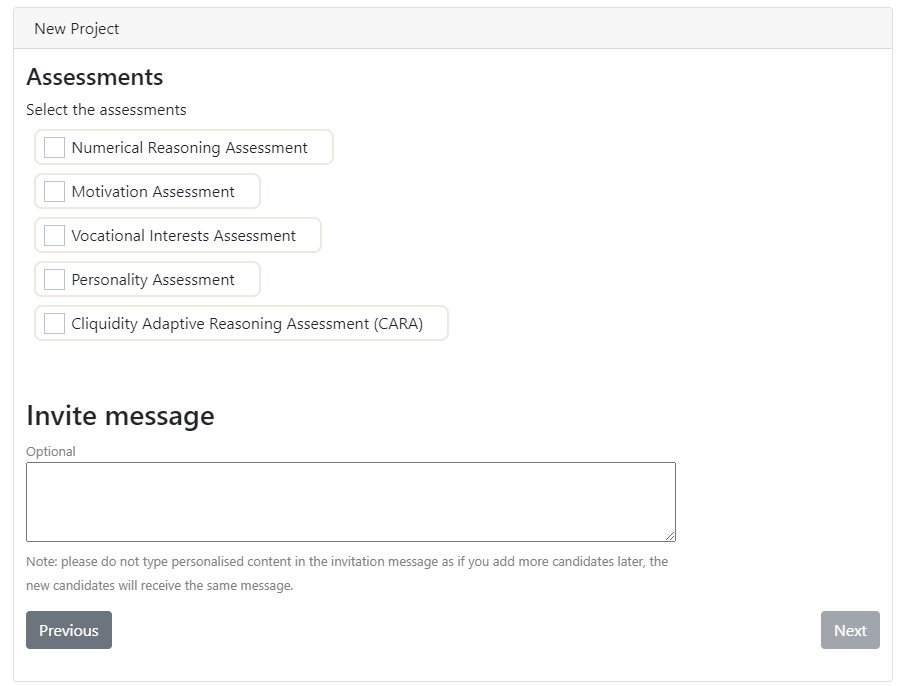Enable the Cliquidity Adaptive Reasoning Assessment (CARA)
The width and height of the screenshot is (901, 686).
click(x=55, y=323)
